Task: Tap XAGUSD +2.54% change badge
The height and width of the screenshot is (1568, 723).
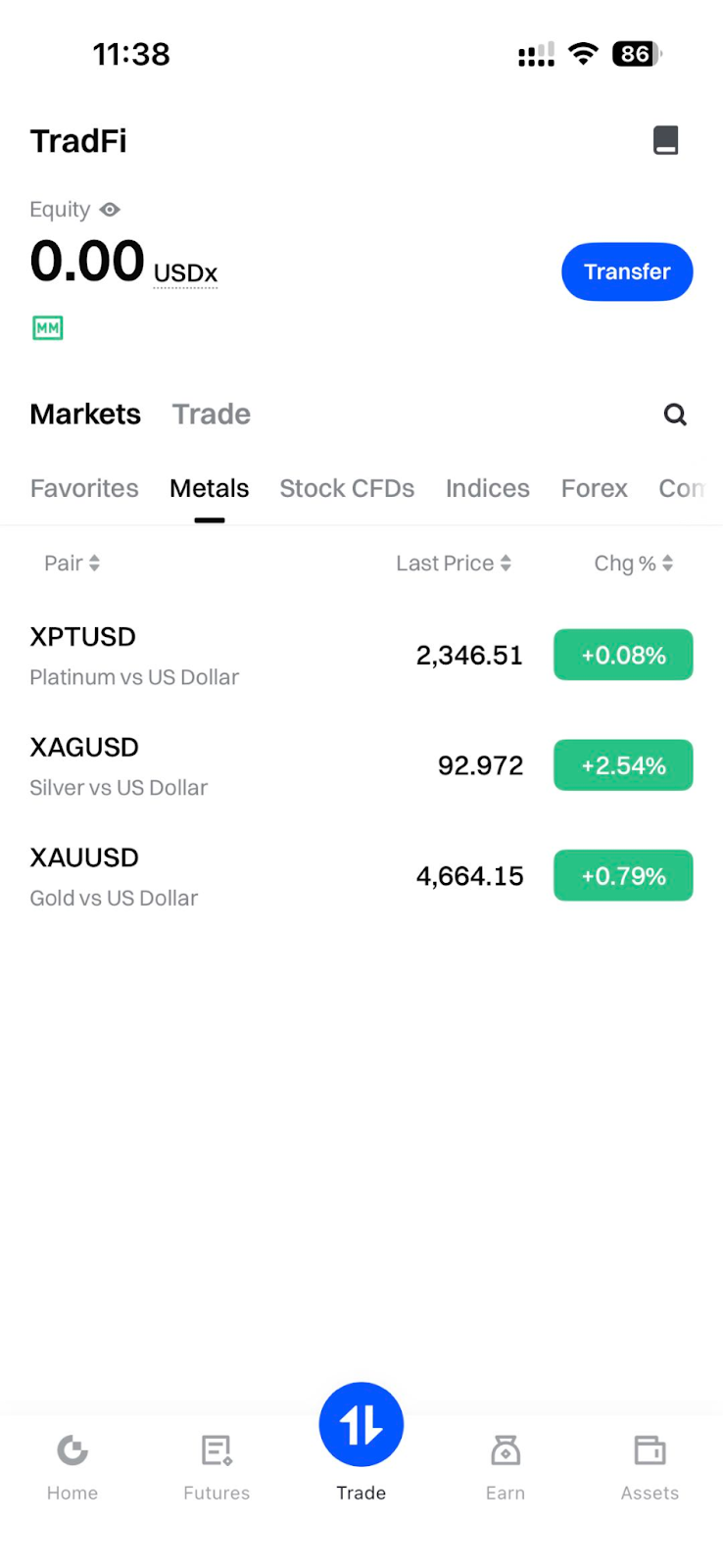Action: 623,765
